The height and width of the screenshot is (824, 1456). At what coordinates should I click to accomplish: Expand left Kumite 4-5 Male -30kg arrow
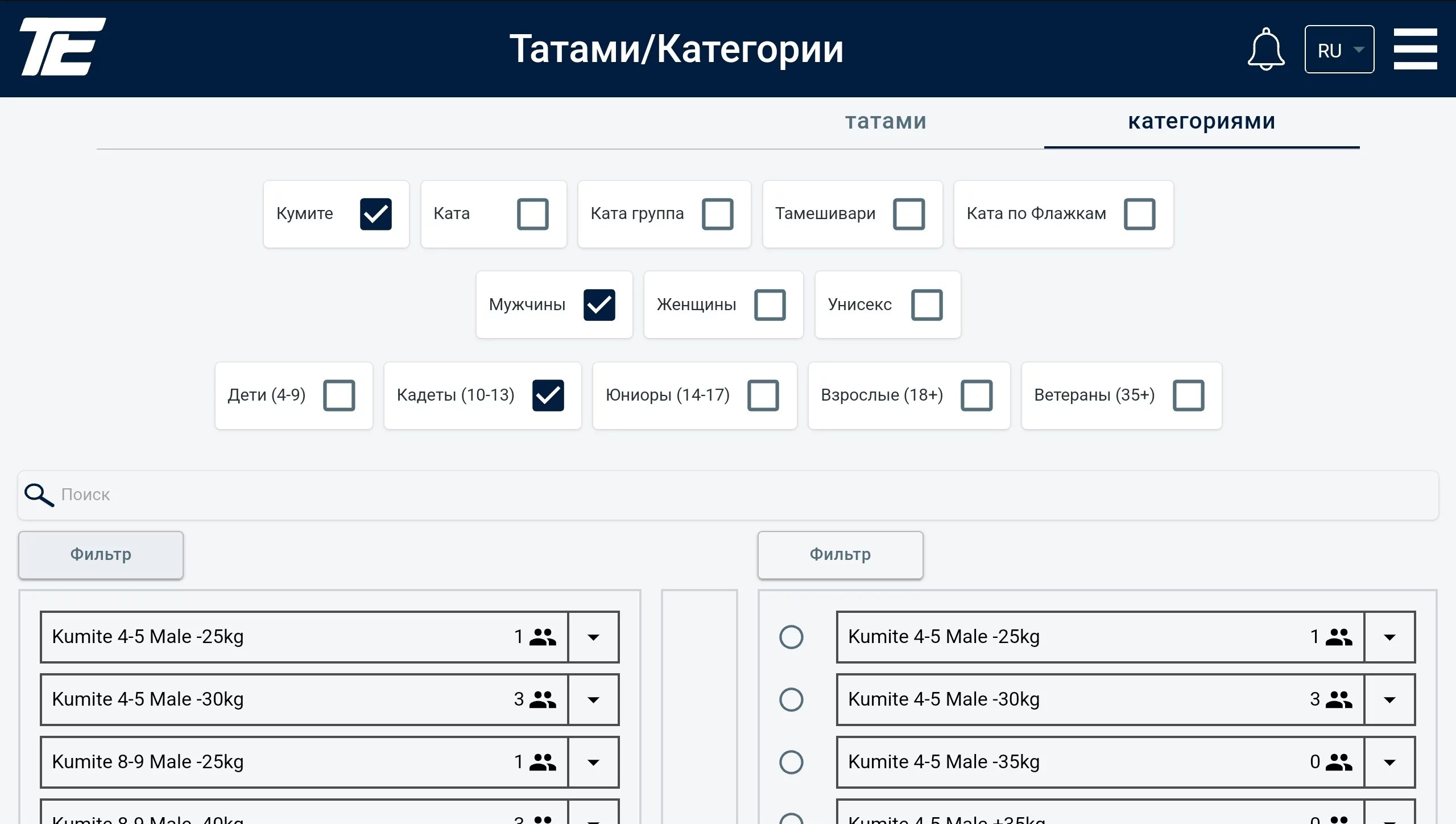[593, 700]
